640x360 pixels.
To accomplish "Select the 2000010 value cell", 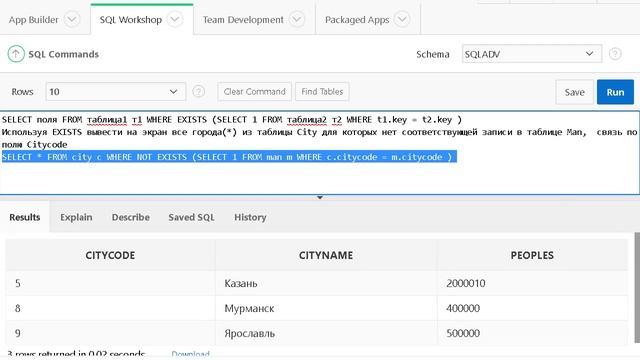I will pyautogui.click(x=532, y=283).
